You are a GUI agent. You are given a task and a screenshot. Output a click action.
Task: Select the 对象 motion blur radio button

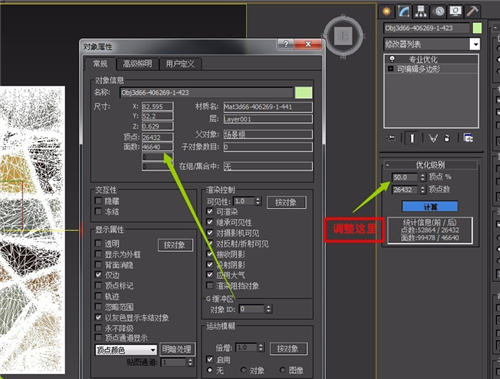243,370
